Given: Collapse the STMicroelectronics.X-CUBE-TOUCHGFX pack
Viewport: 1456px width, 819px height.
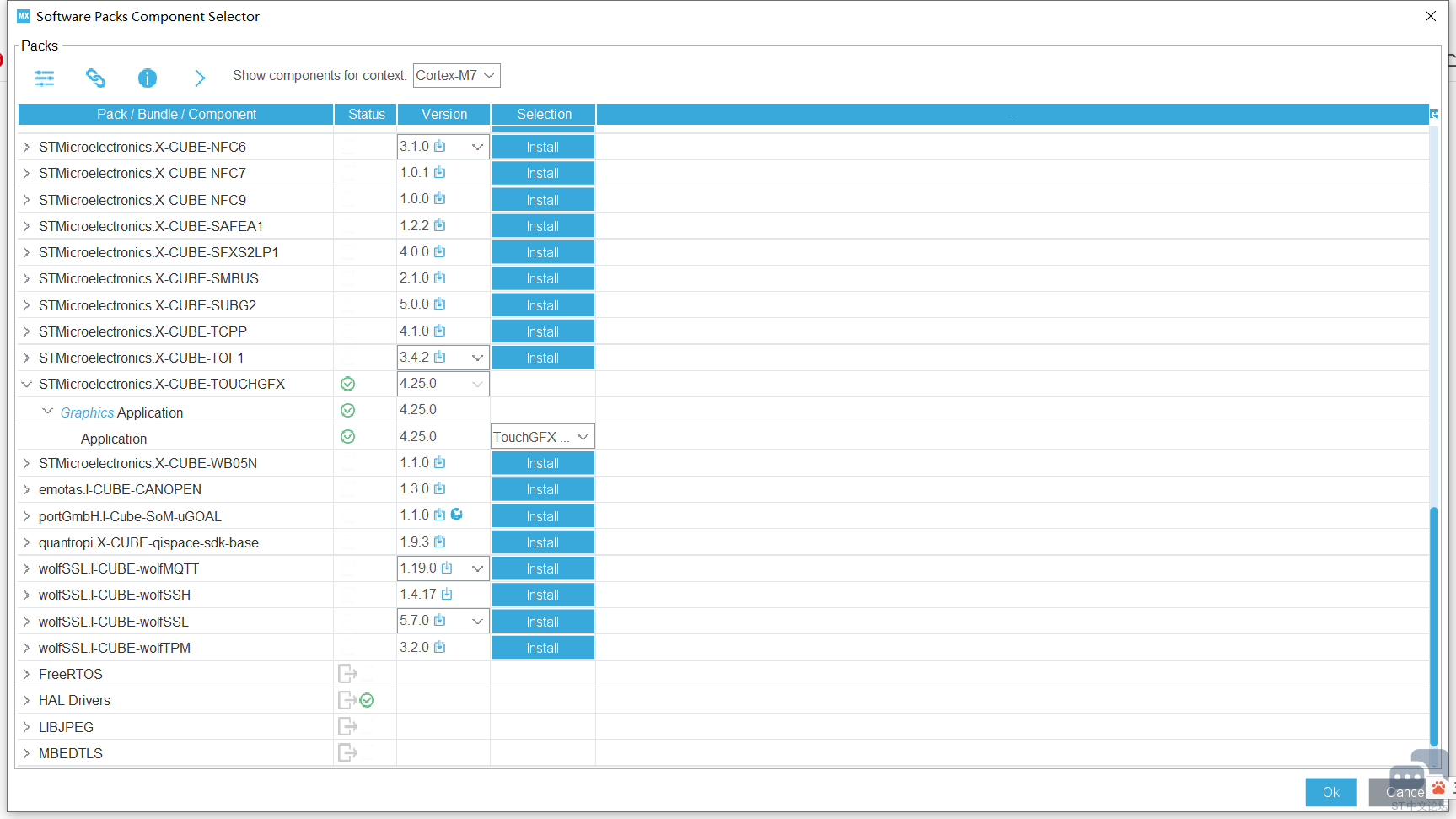Looking at the screenshot, I should point(27,384).
